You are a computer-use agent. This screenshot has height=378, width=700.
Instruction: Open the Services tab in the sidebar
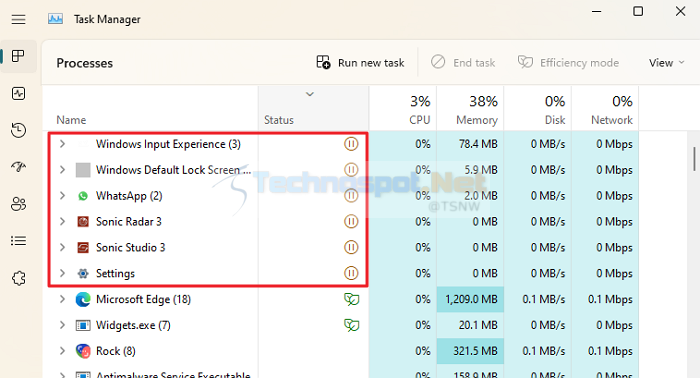(x=18, y=278)
